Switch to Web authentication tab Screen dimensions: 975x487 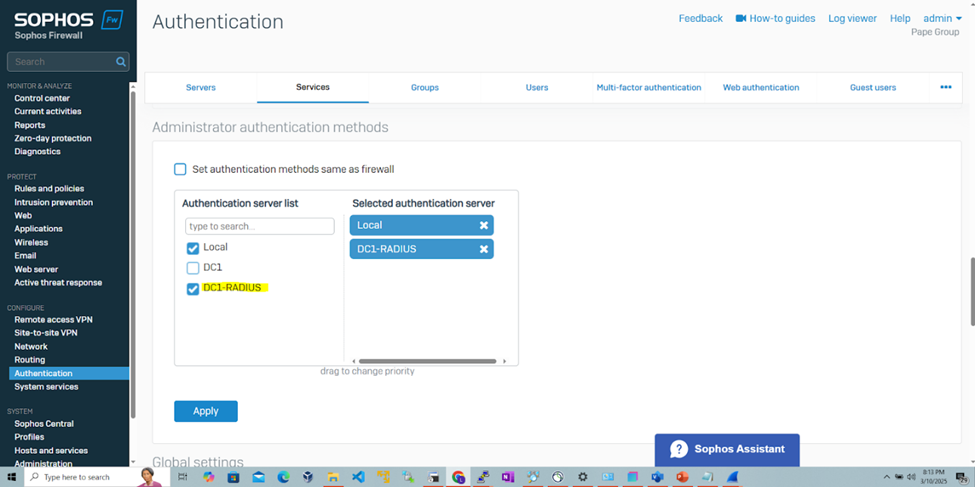760,87
